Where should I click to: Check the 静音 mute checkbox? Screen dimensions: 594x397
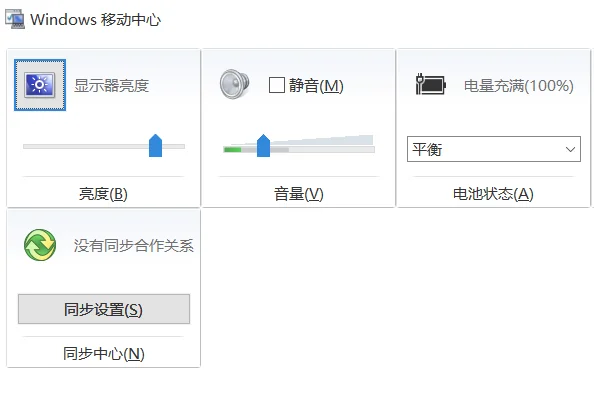pos(277,85)
